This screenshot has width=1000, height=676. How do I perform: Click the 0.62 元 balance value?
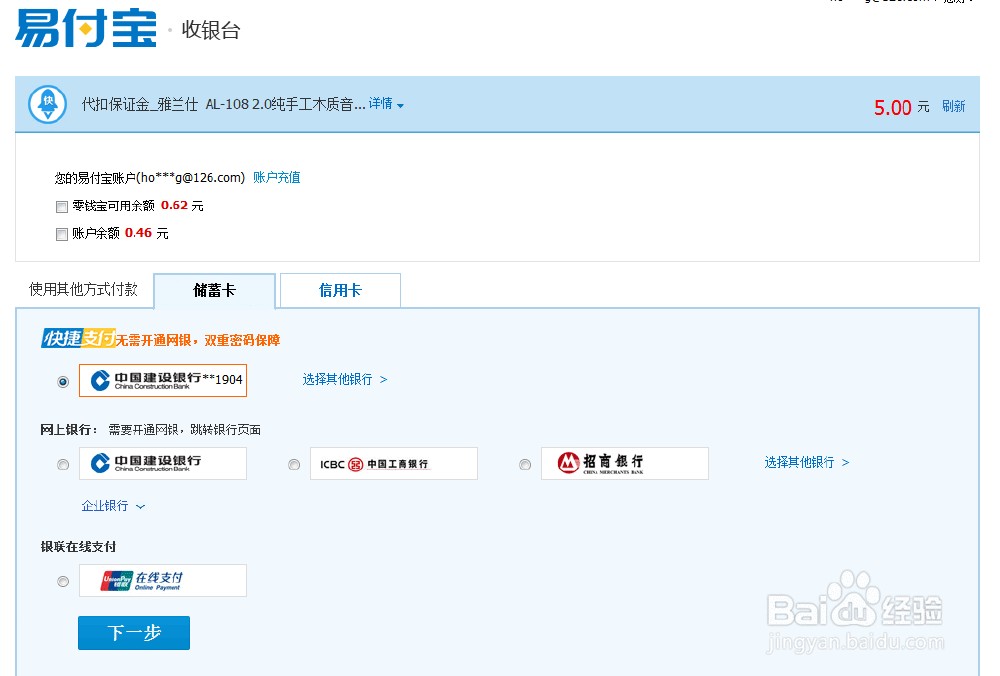pos(182,205)
